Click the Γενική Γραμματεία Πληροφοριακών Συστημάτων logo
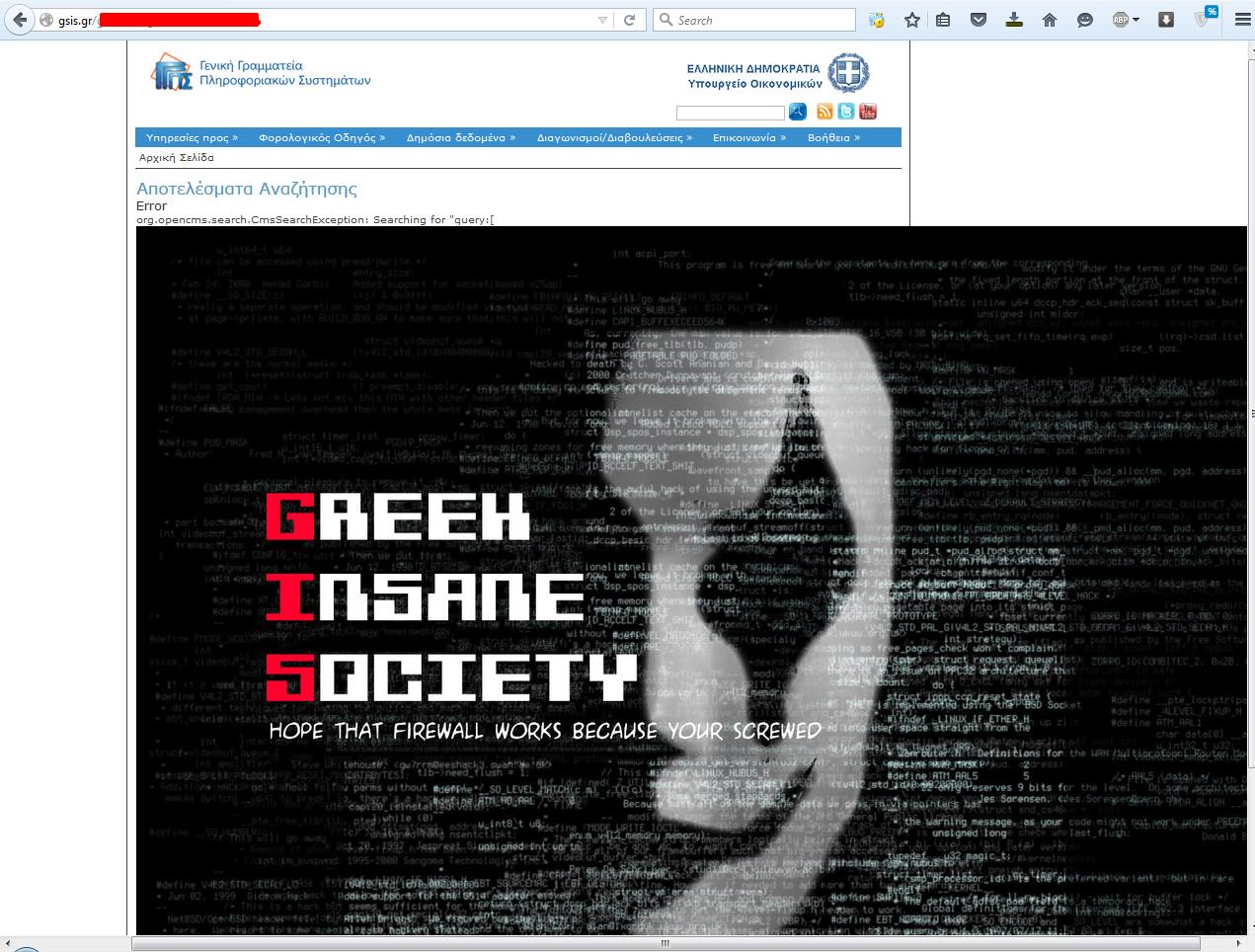Viewport: 1255px width, 952px height. pyautogui.click(x=261, y=73)
